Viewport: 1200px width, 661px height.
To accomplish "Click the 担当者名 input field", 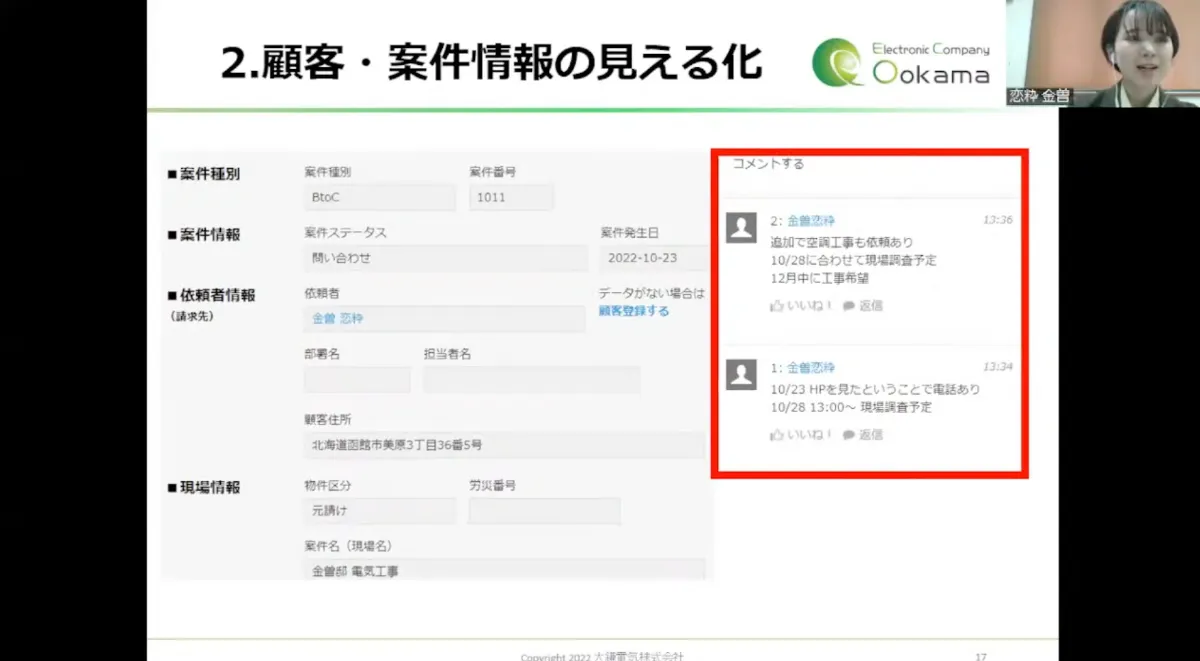I will pyautogui.click(x=531, y=379).
